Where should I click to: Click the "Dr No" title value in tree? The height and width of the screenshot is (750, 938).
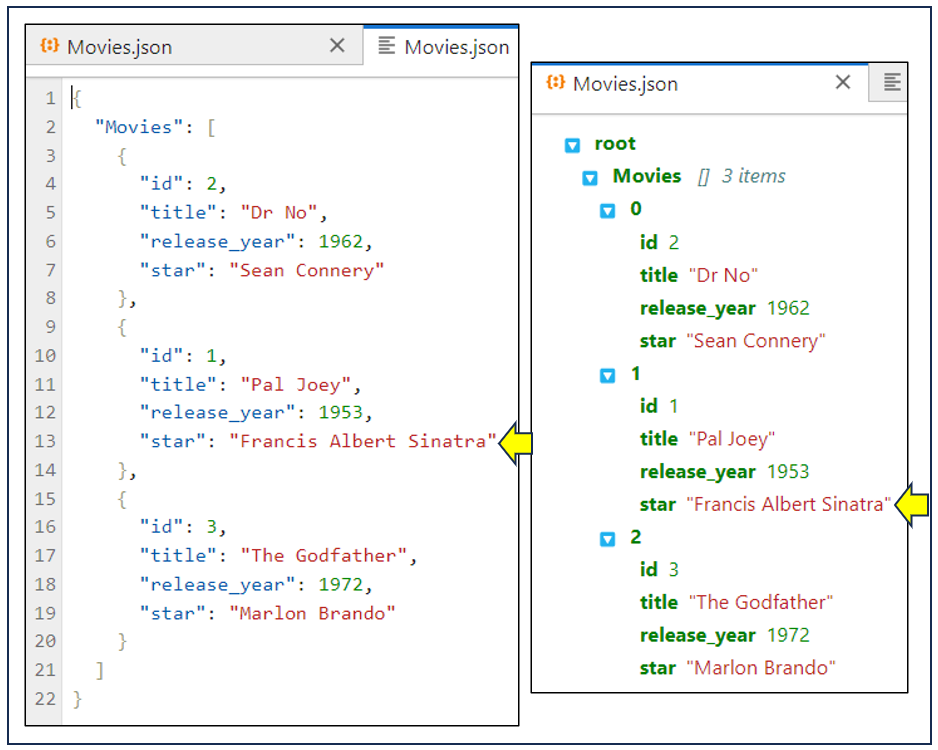(x=723, y=275)
